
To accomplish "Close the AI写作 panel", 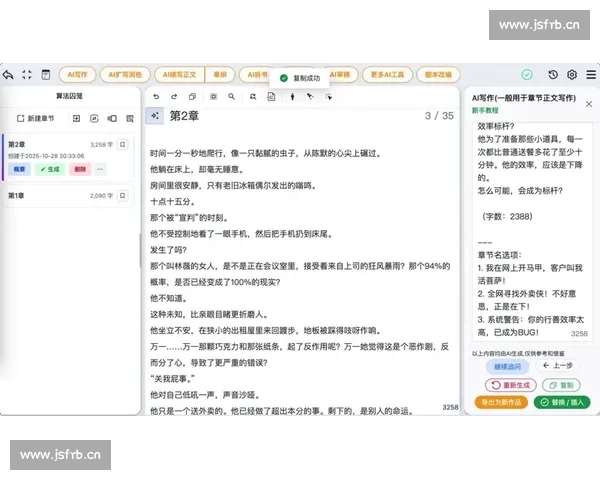I will 587,103.
